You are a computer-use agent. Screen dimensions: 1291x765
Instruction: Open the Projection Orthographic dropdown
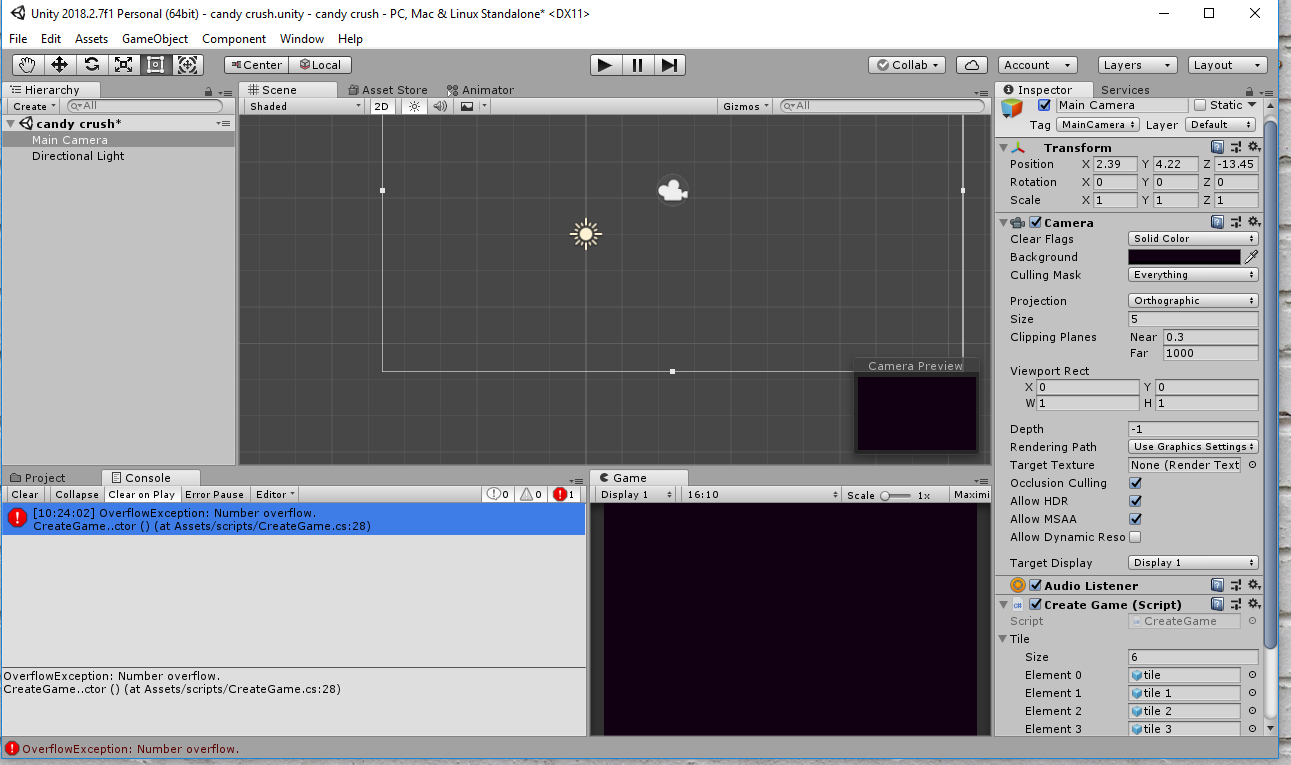1193,301
